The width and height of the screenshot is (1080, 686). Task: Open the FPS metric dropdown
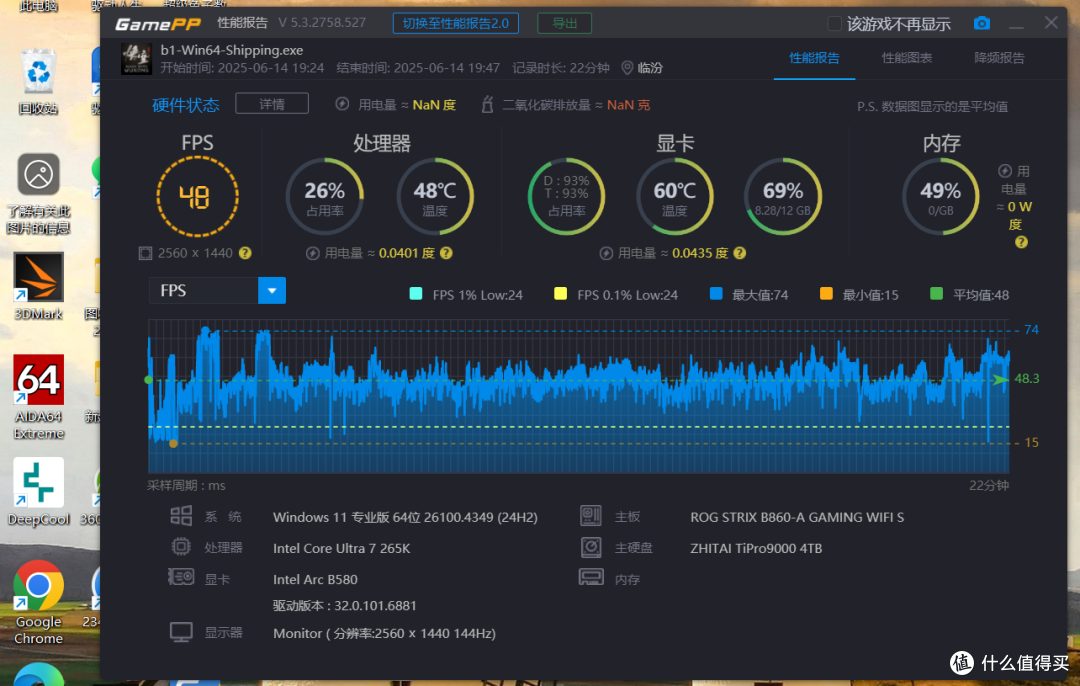click(271, 290)
